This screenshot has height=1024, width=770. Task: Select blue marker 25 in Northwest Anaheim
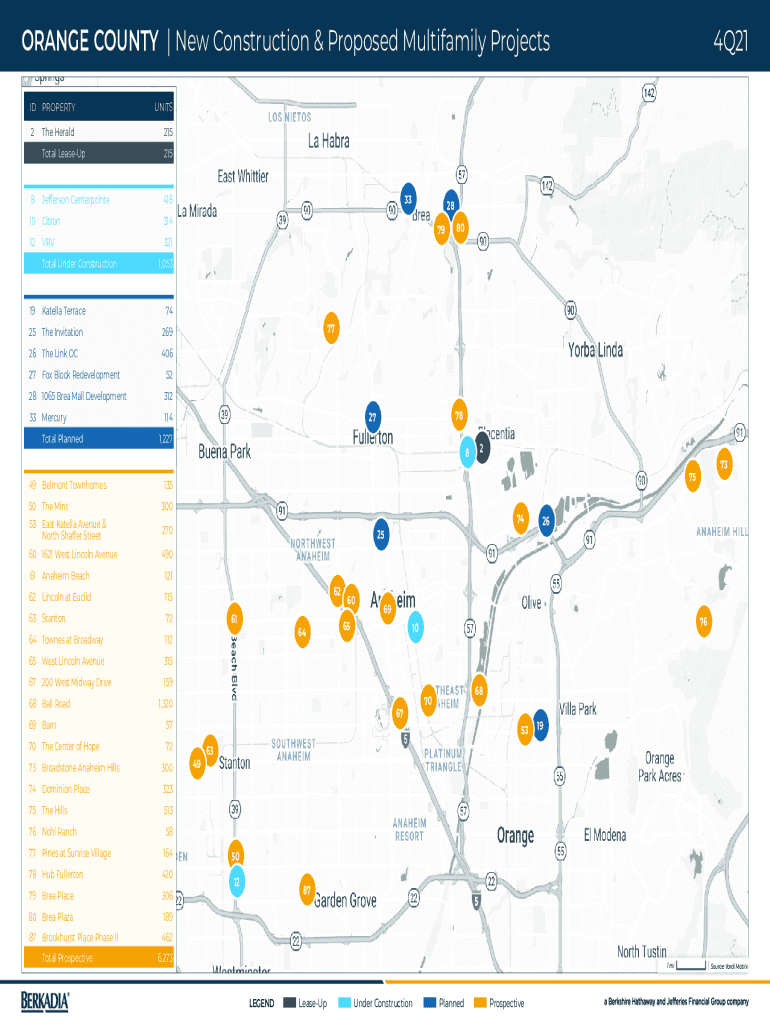(x=381, y=534)
